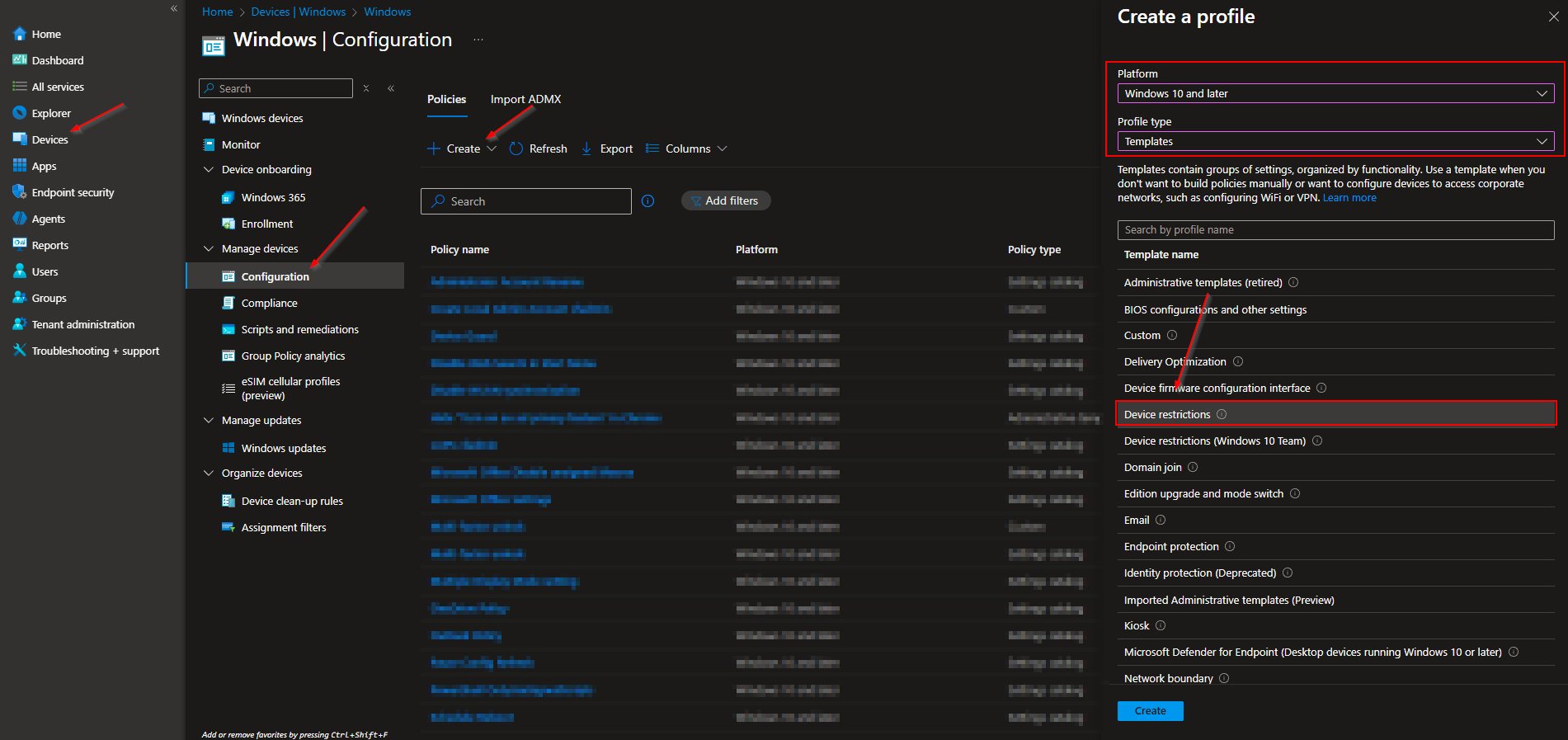Screen dimensions: 1568x740
Task: Click the Export download icon
Action: (x=586, y=148)
